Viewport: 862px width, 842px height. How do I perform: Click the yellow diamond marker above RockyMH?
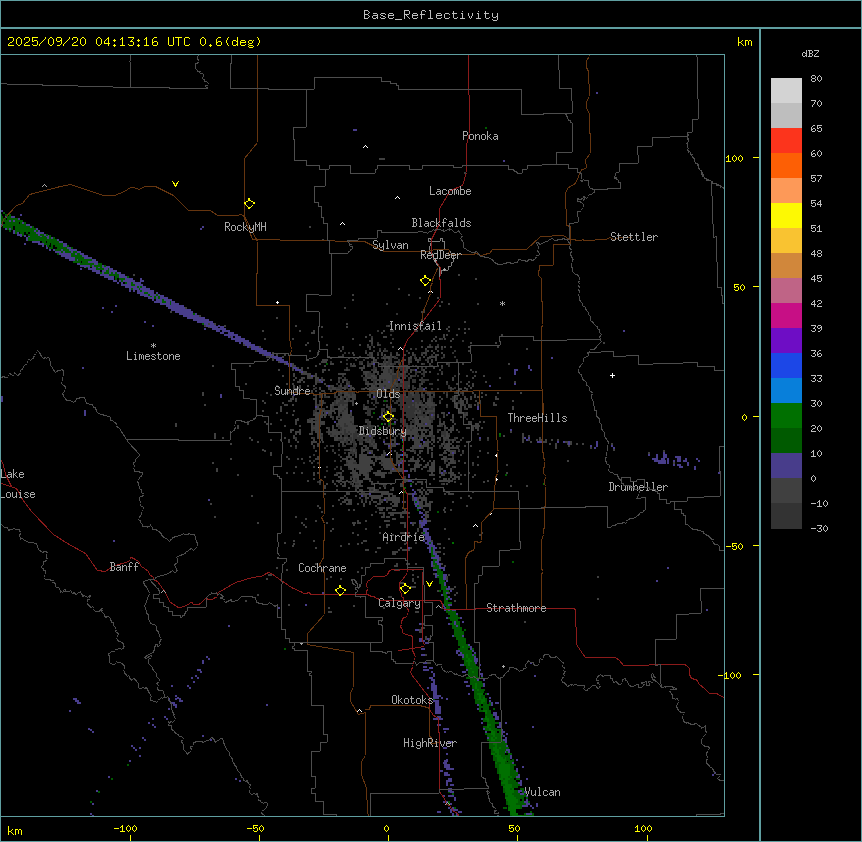249,203
